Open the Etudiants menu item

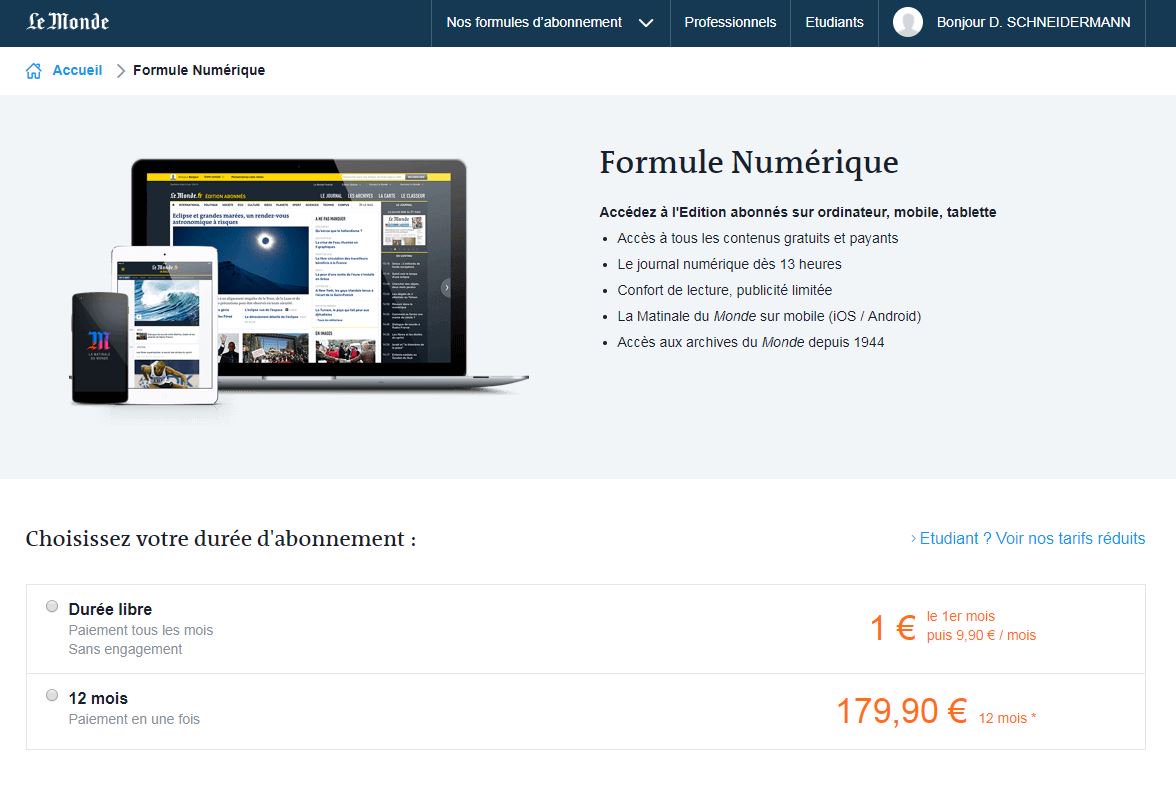[834, 22]
